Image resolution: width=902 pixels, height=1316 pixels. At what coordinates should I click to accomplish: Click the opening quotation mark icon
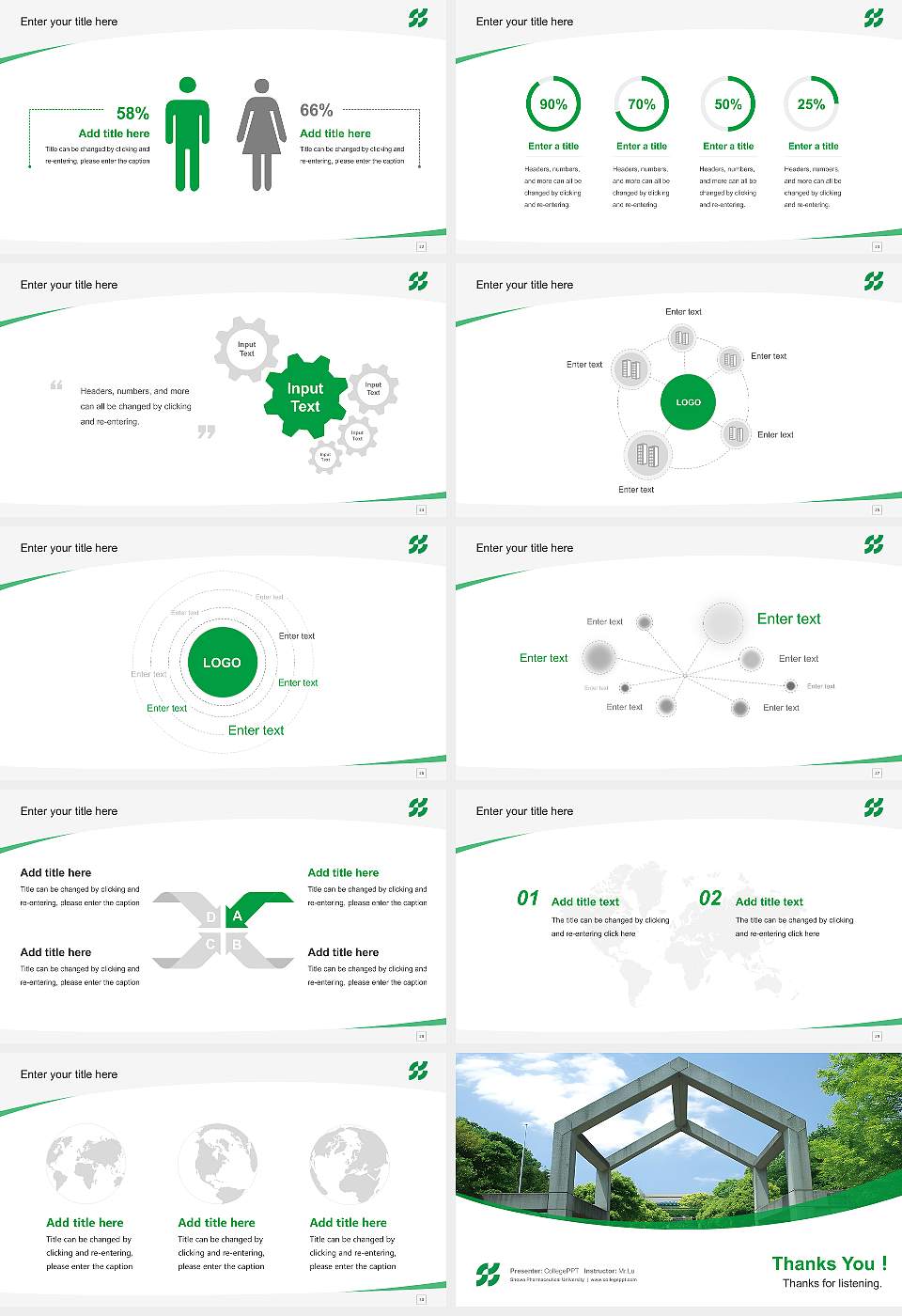[x=56, y=385]
